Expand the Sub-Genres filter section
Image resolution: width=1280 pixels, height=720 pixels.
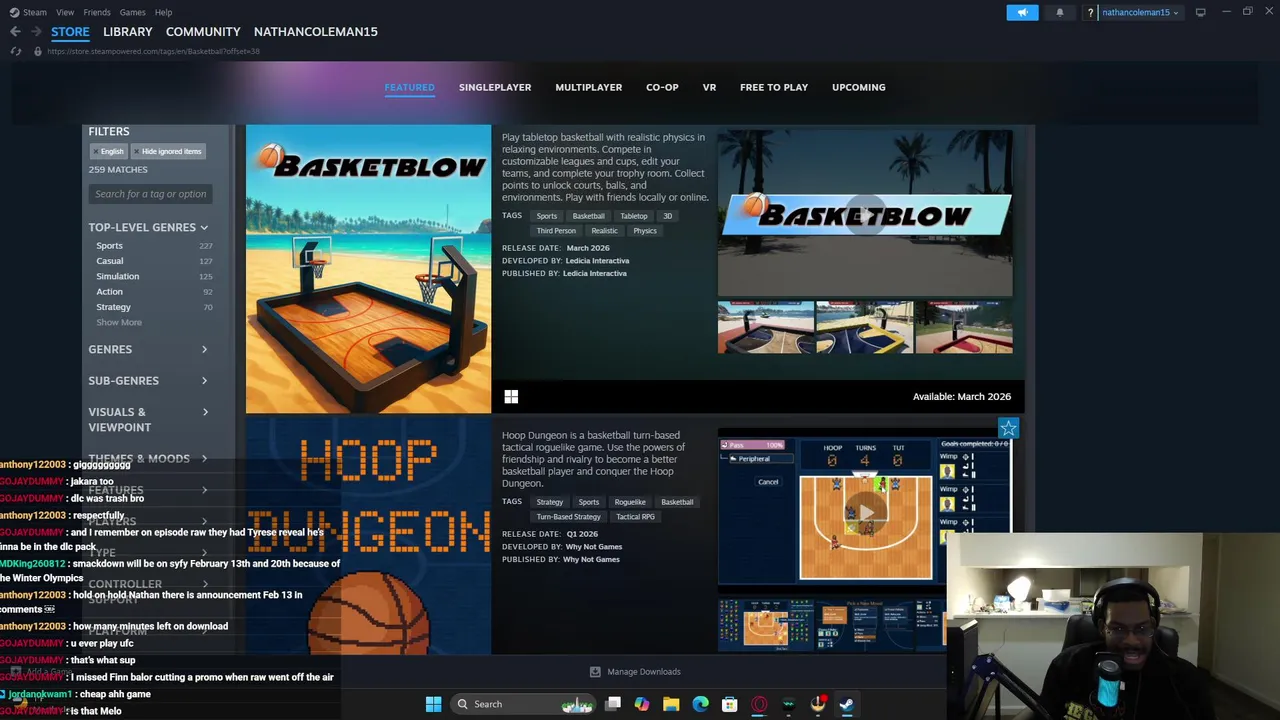(148, 380)
